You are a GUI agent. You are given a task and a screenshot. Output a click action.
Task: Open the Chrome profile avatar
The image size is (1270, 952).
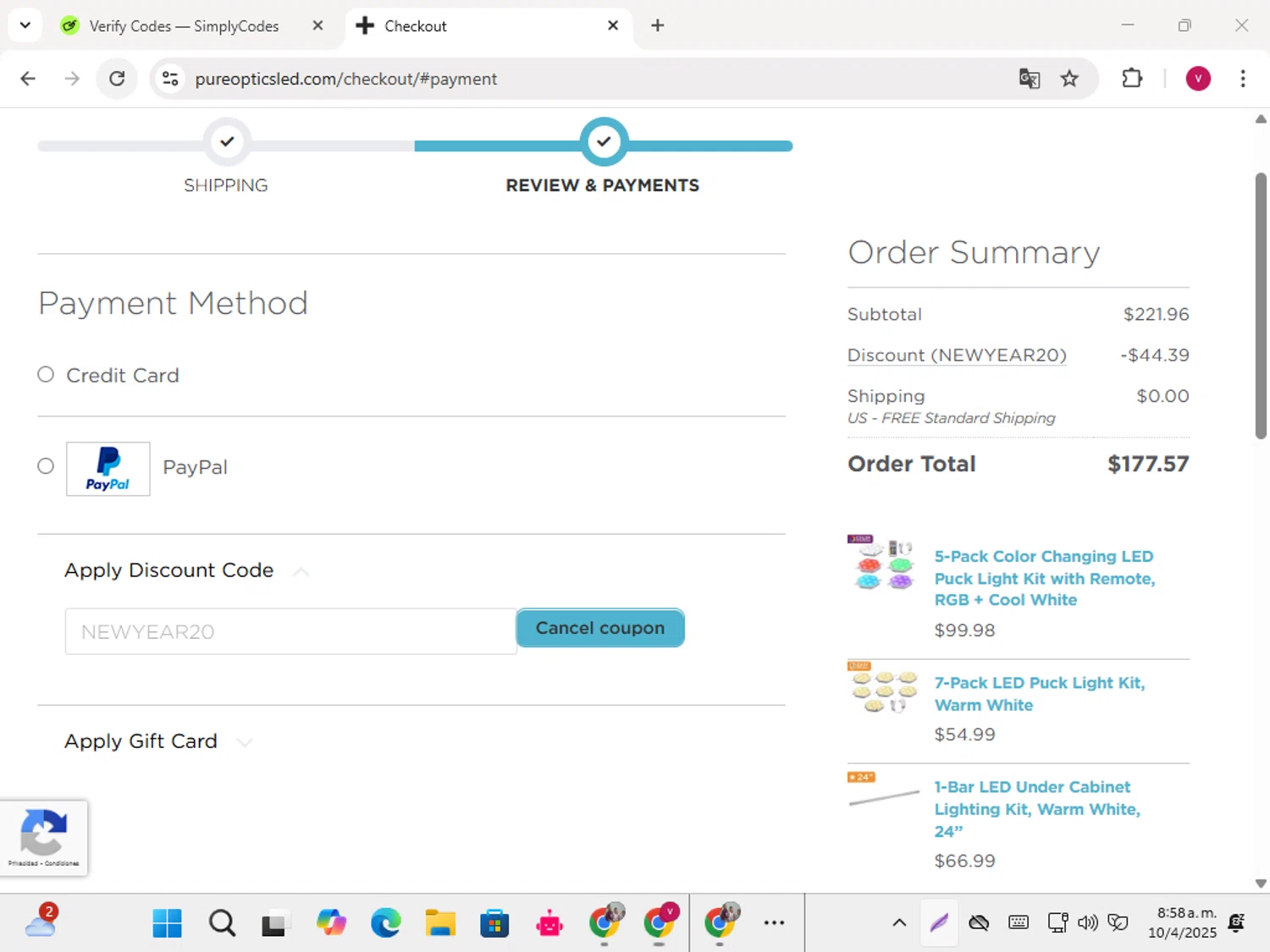click(1198, 79)
